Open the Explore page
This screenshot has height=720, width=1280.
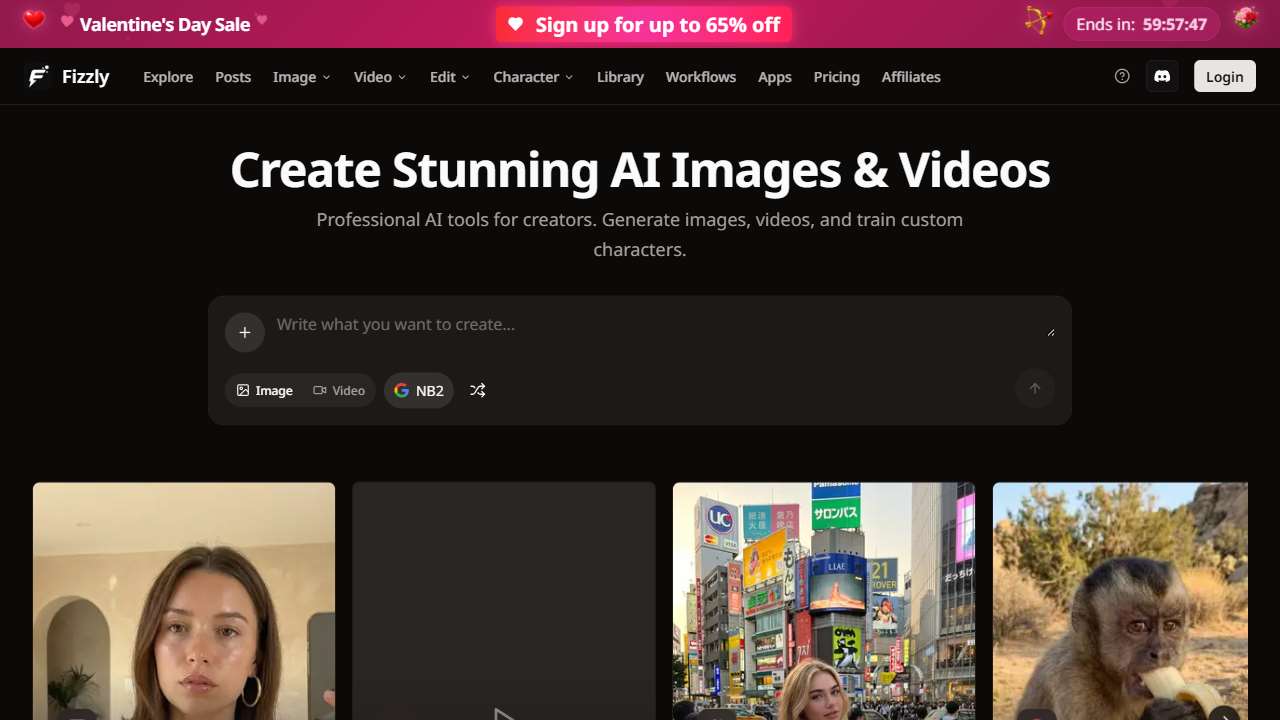point(168,77)
